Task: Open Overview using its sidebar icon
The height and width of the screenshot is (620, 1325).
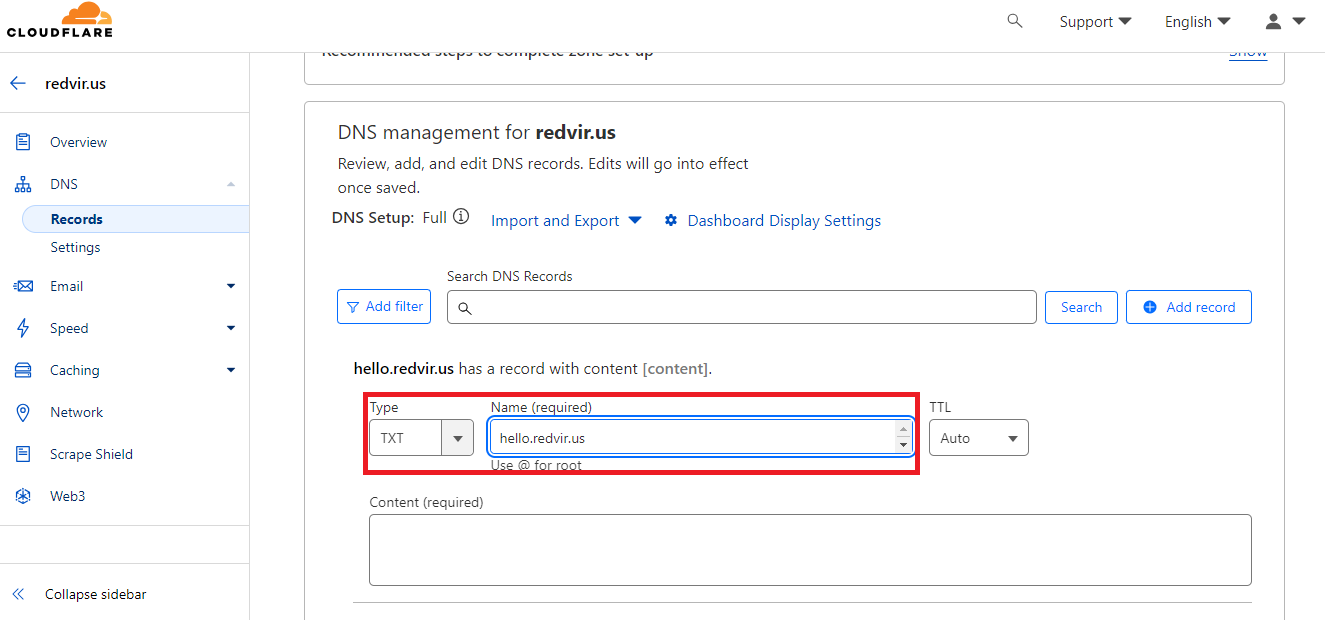Action: click(22, 141)
